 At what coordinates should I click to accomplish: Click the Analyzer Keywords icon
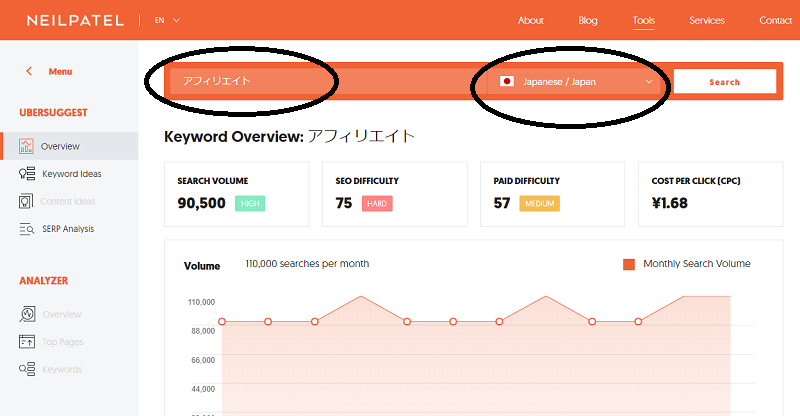[27, 369]
